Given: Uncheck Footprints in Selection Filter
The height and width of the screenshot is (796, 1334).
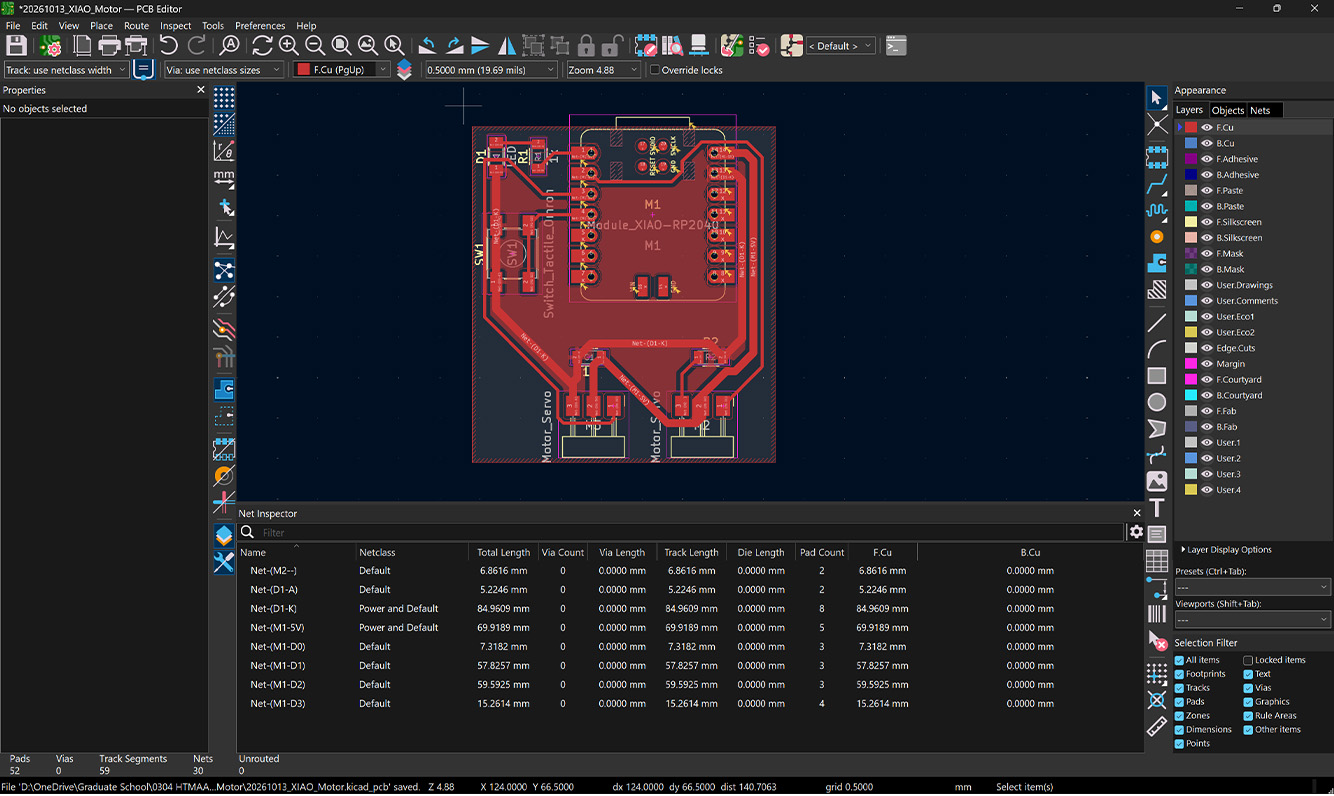Looking at the screenshot, I should (x=1179, y=674).
